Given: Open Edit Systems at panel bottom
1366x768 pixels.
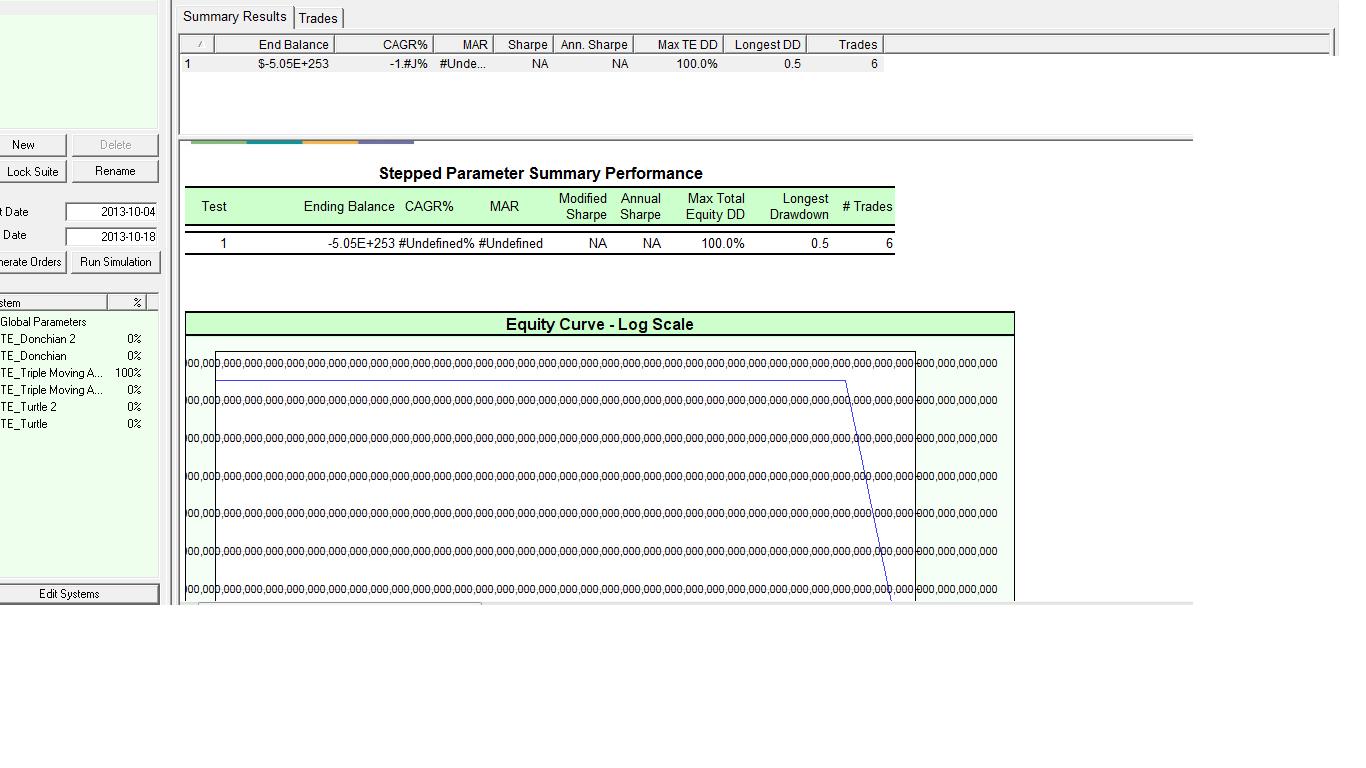Looking at the screenshot, I should pyautogui.click(x=70, y=594).
